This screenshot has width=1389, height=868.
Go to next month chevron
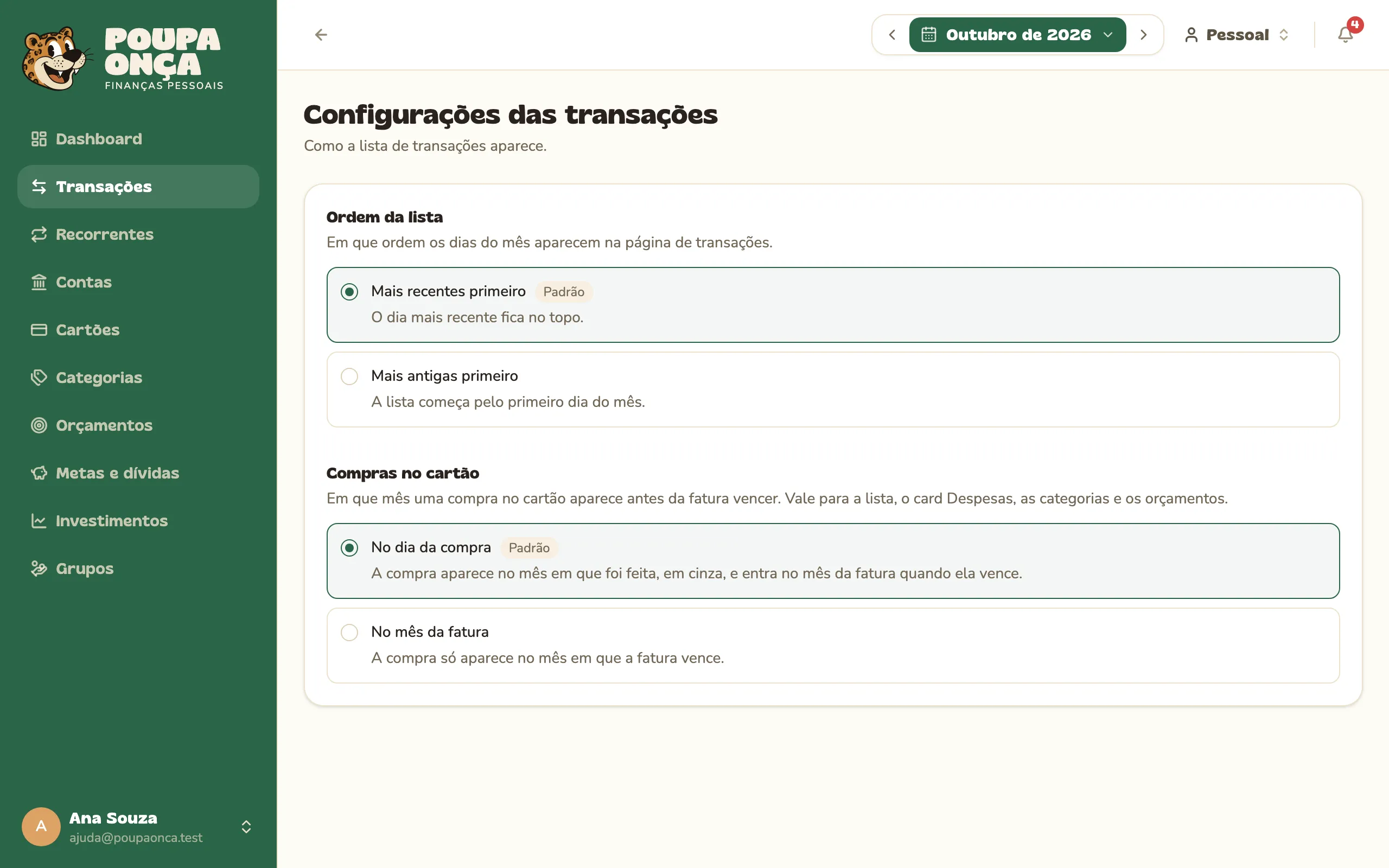(1143, 35)
